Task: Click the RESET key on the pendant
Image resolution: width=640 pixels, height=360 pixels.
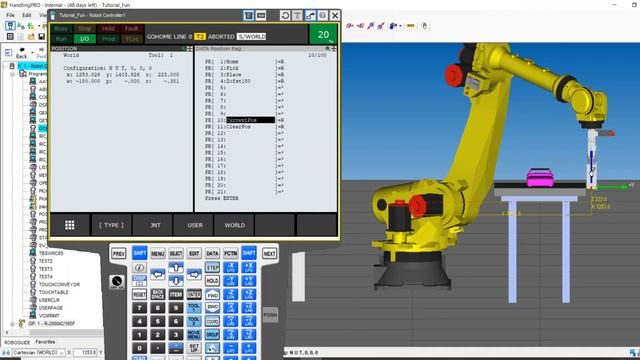Action: (139, 294)
